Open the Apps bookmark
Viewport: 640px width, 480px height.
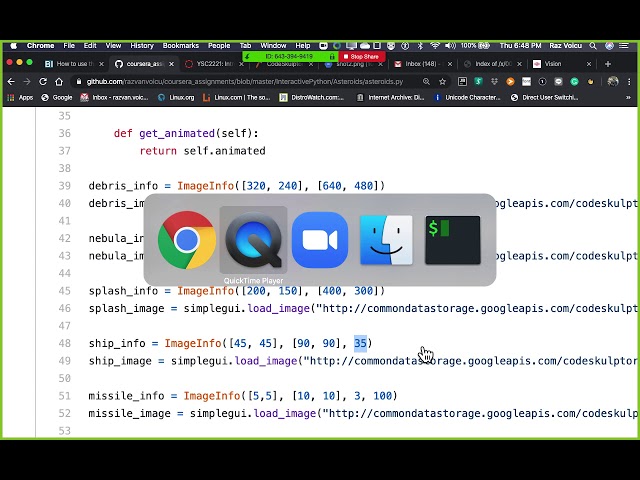(20, 98)
